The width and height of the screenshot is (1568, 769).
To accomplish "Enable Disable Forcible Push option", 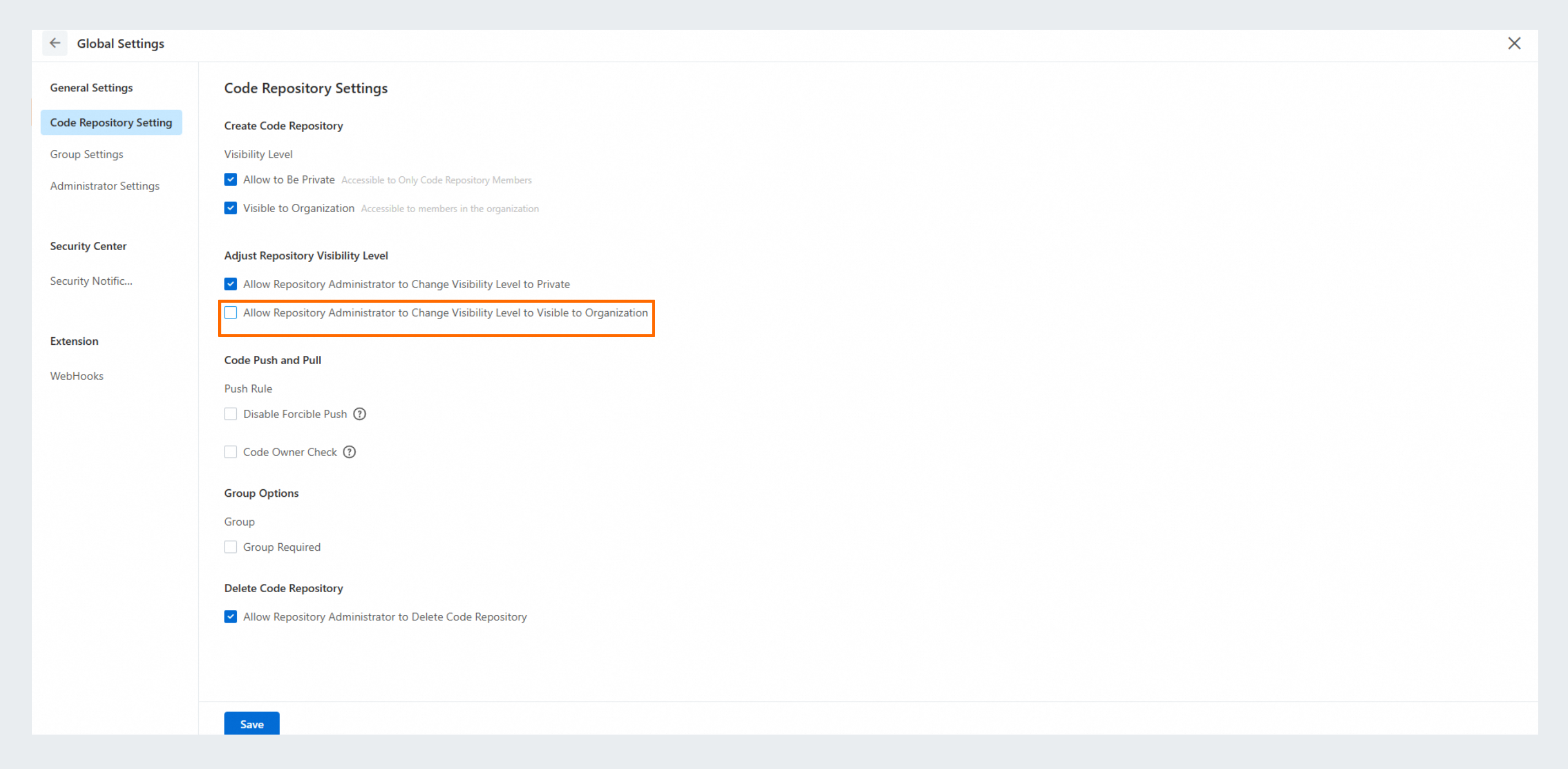I will pos(231,414).
